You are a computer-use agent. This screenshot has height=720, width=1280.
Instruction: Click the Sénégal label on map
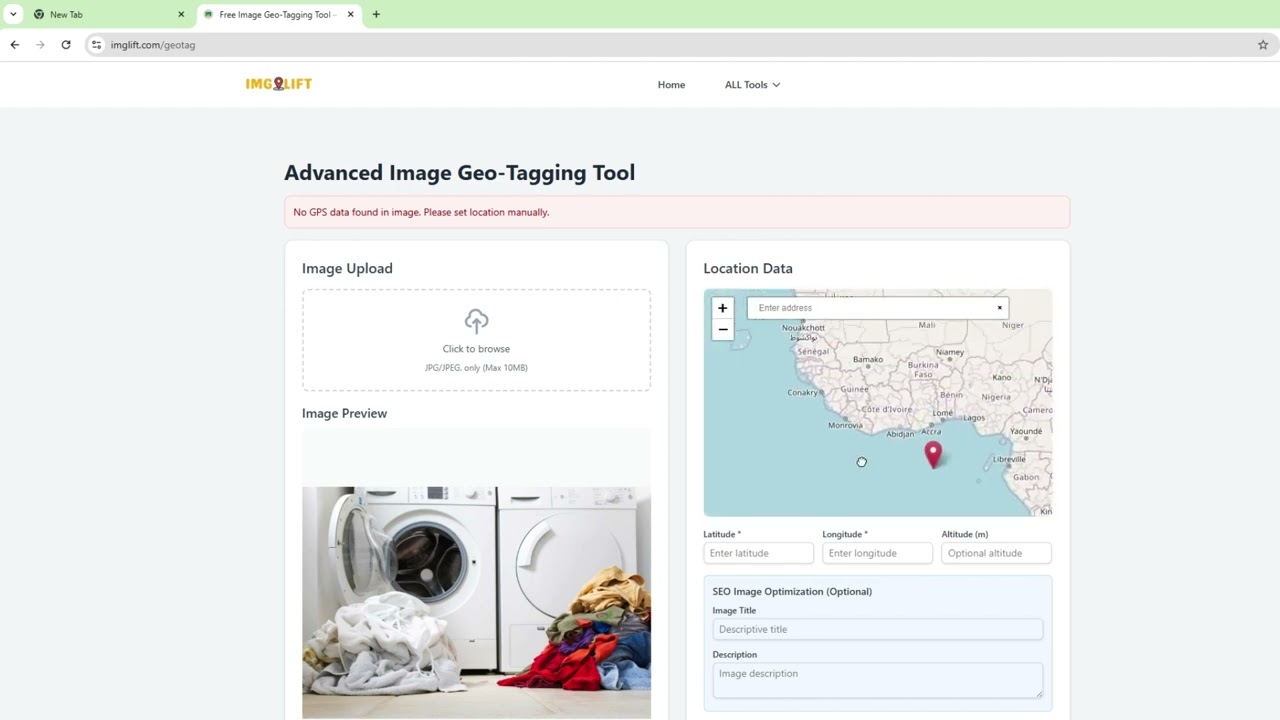(813, 352)
